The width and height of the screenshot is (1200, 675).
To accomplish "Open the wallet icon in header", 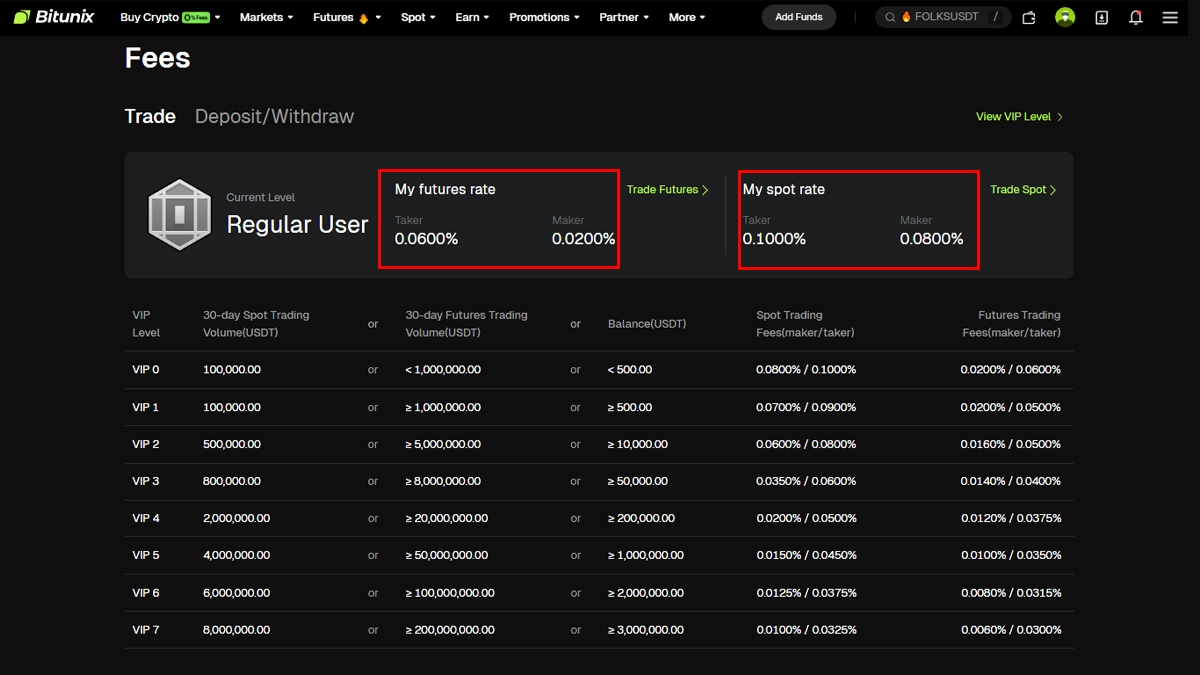I will point(1029,17).
